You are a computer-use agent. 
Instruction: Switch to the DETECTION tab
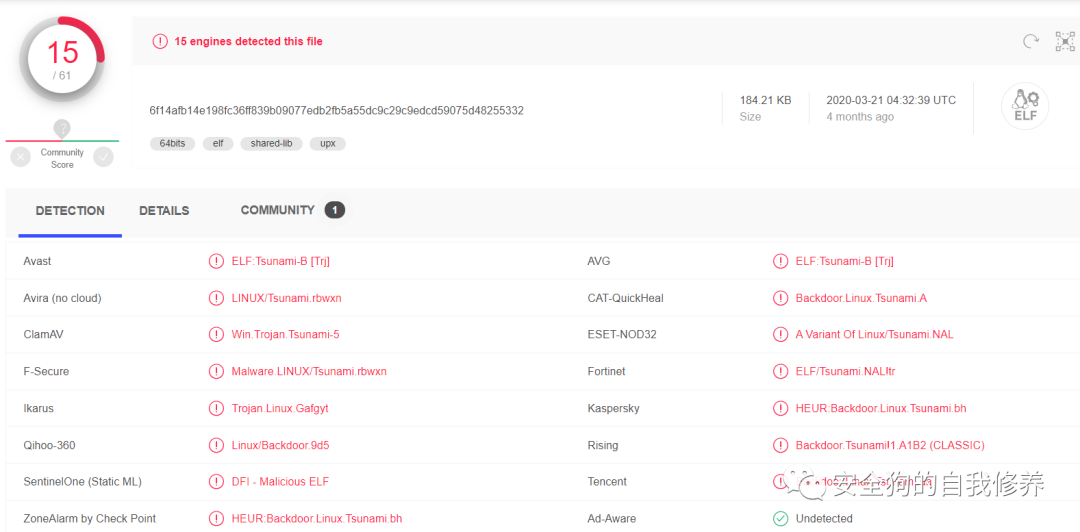click(70, 211)
